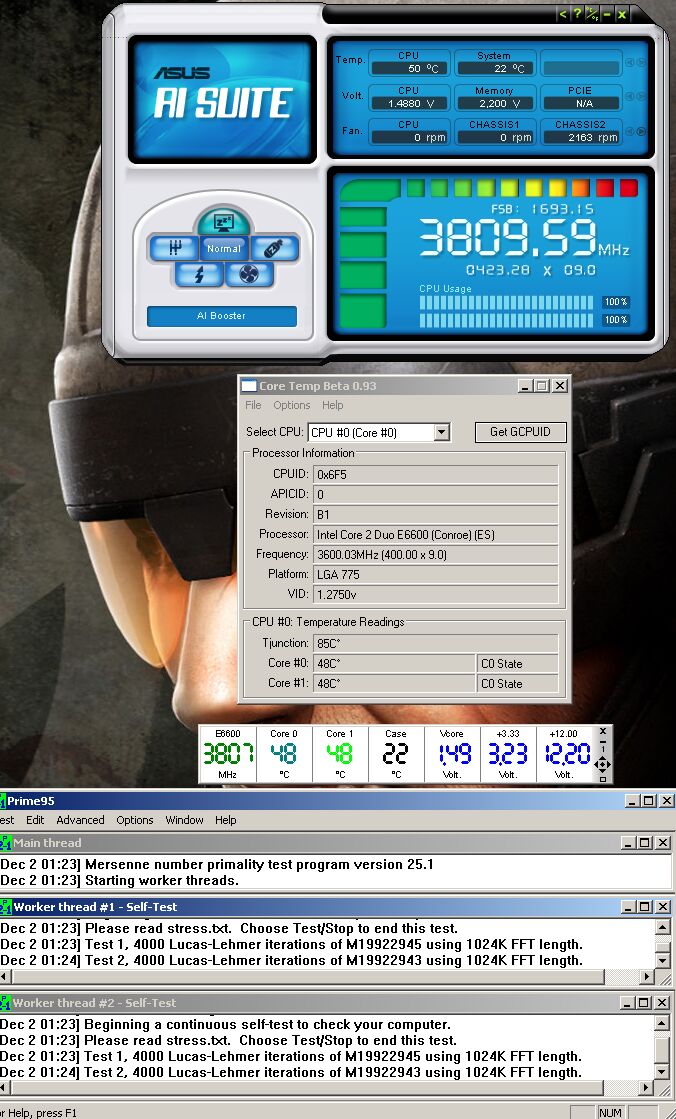The width and height of the screenshot is (676, 1119).
Task: Toggle the Celsius/Fahrenheit unit icon in AI Suite
Action: (592, 14)
